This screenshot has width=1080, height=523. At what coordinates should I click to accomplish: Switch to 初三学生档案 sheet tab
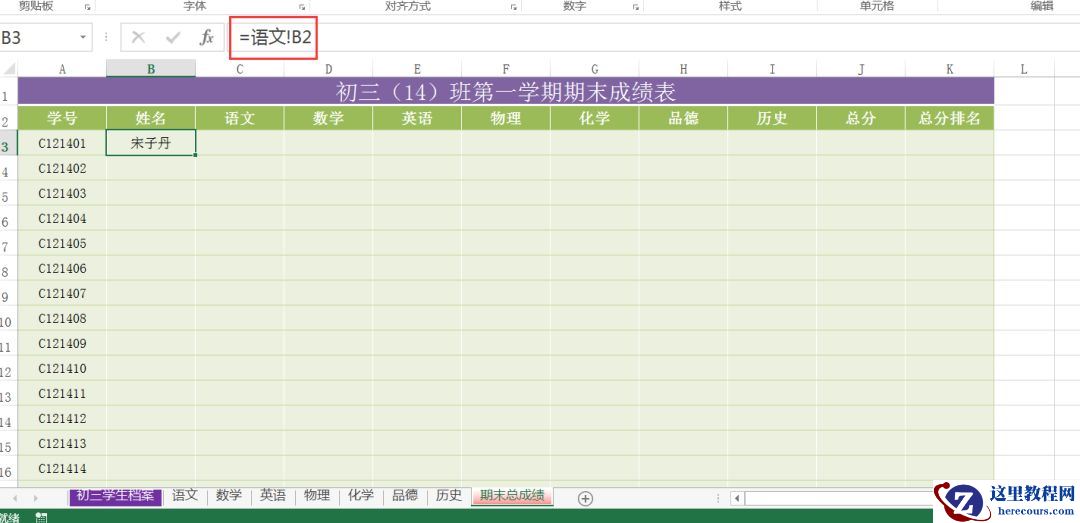coord(116,496)
